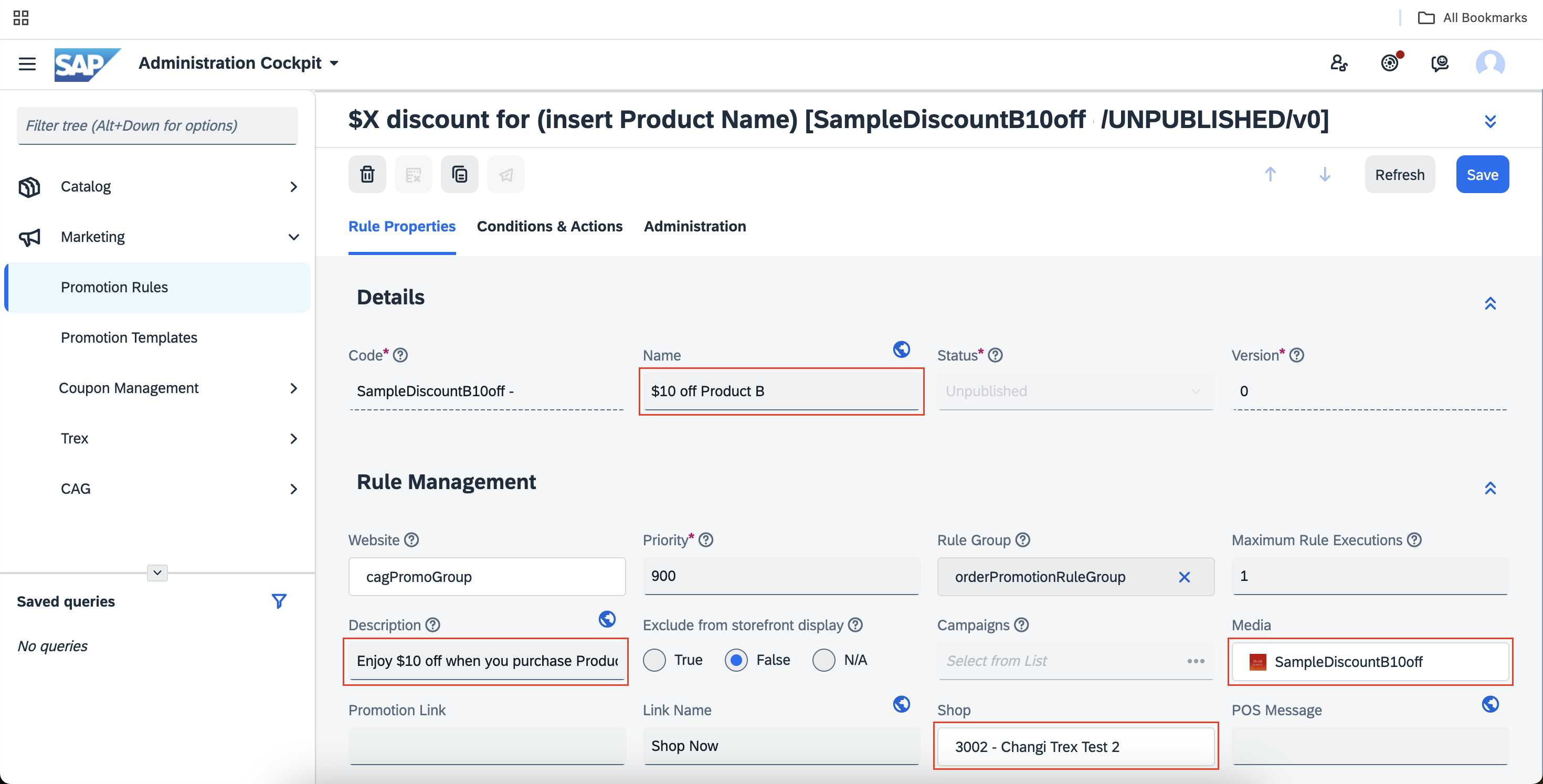Image resolution: width=1543 pixels, height=784 pixels.
Task: Click the Shop field 3002 - Changi Trex Test 2
Action: point(1076,746)
